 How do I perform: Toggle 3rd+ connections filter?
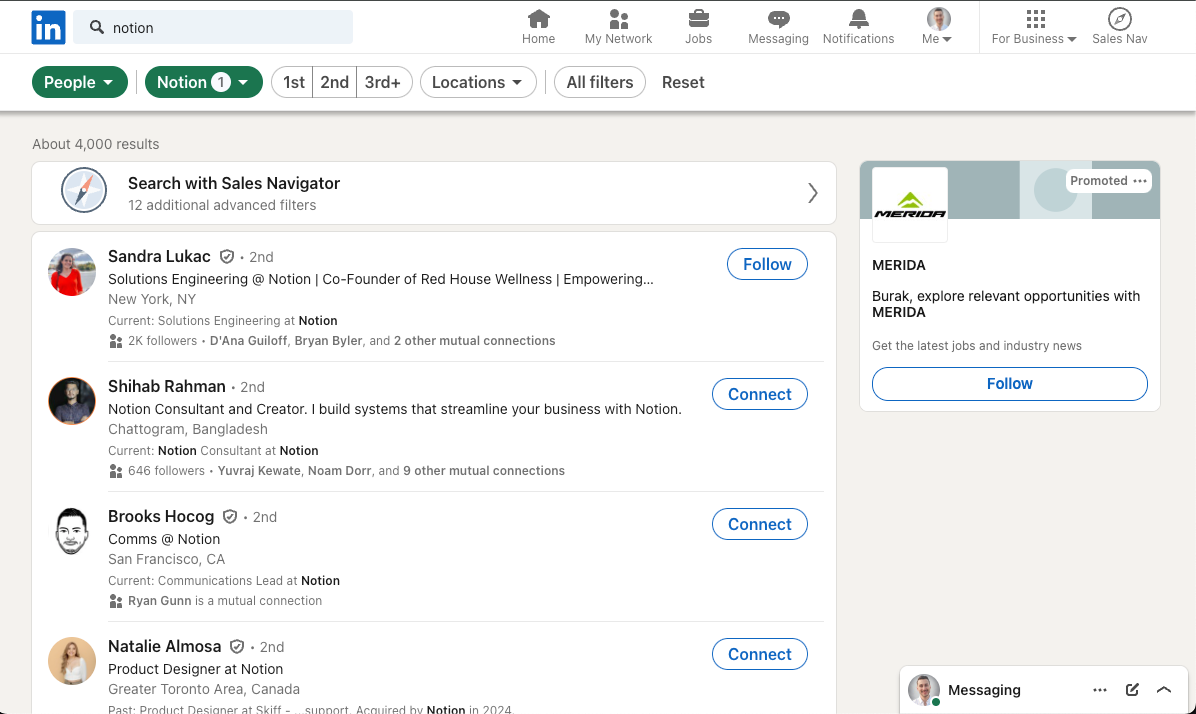383,82
